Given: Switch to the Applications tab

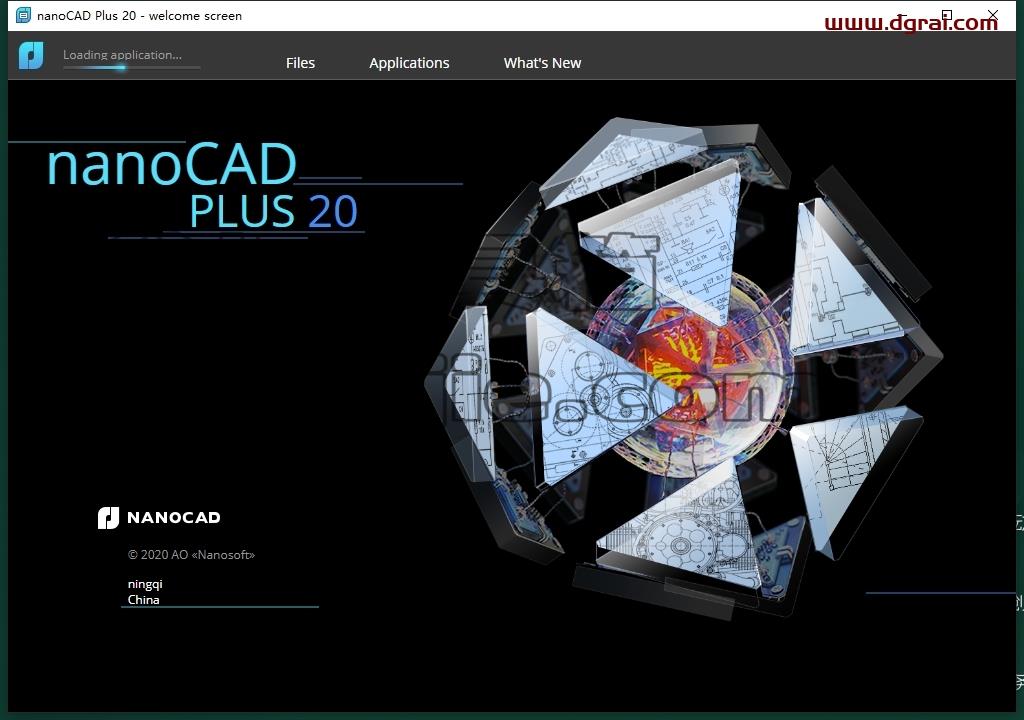Looking at the screenshot, I should point(409,63).
